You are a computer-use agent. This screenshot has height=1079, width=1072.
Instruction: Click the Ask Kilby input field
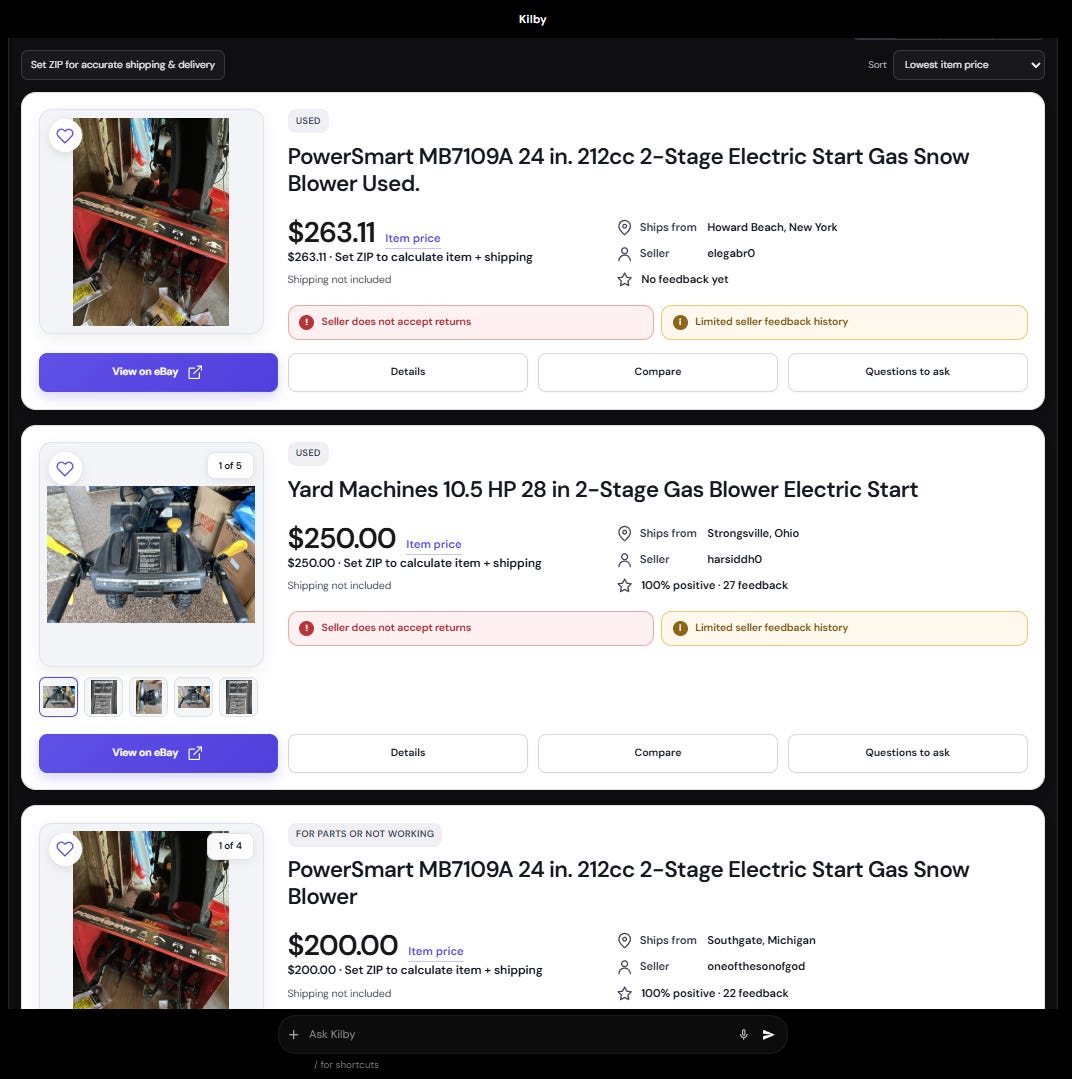tap(519, 1034)
